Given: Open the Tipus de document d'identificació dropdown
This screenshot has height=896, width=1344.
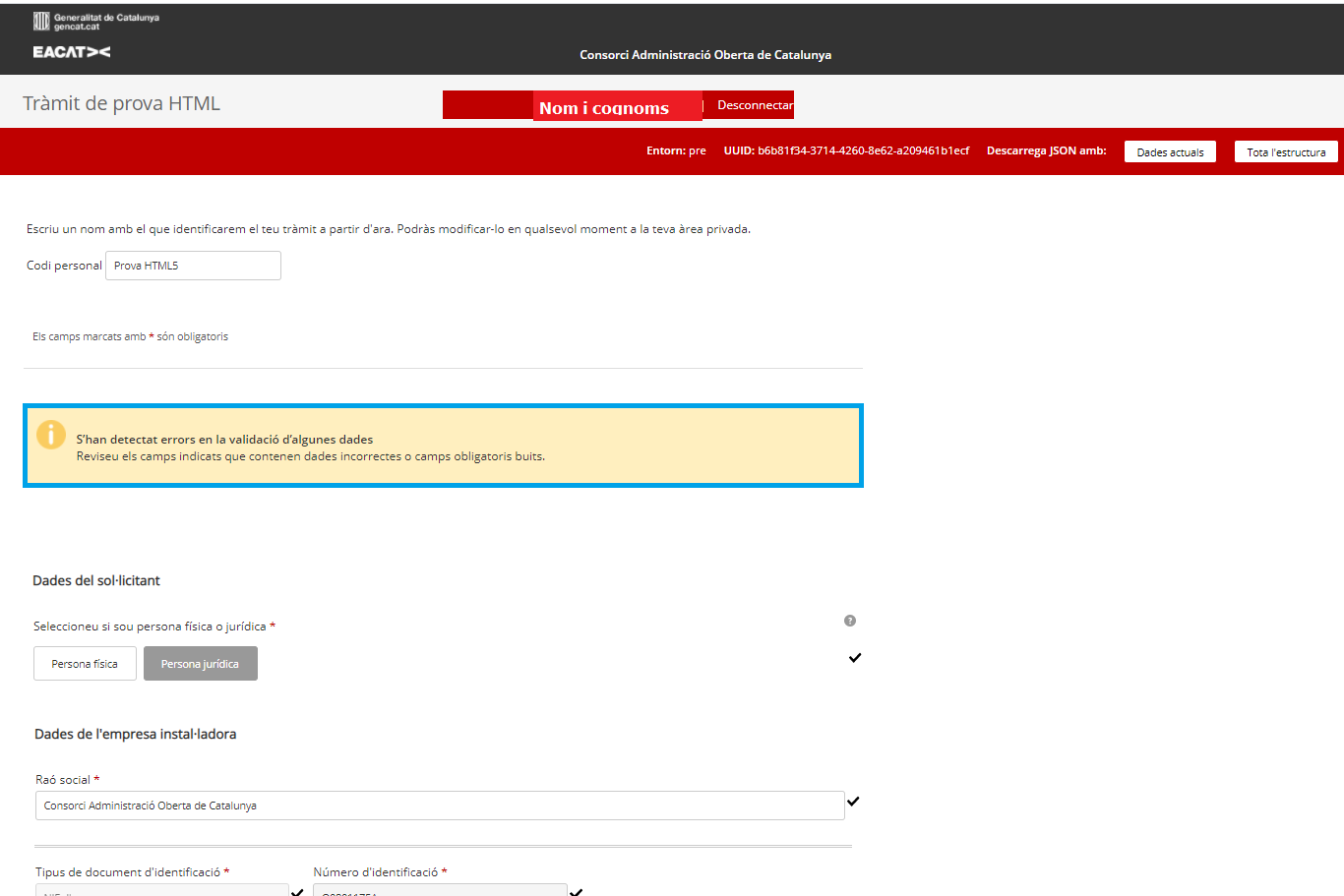Looking at the screenshot, I should coord(161,891).
